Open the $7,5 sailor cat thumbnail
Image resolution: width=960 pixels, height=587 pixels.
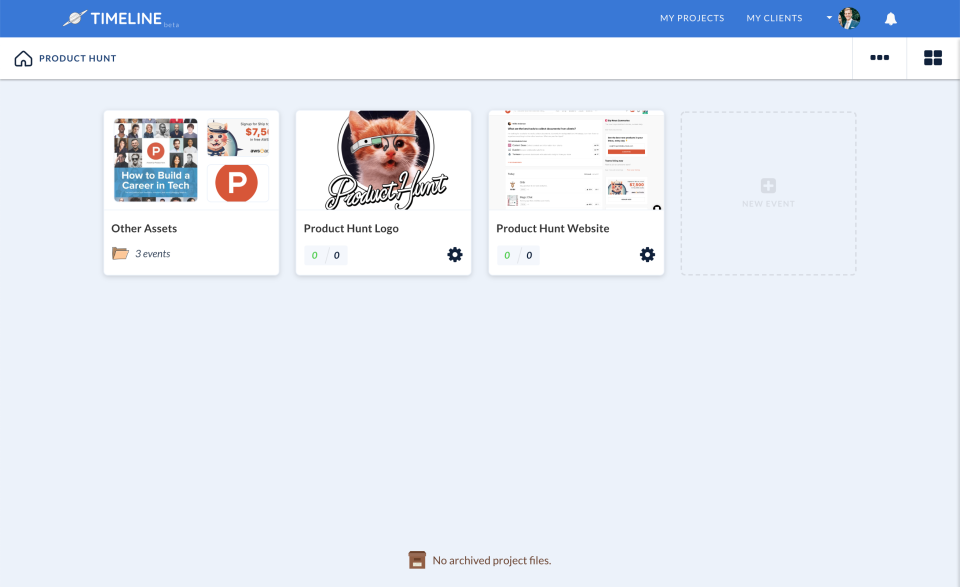(238, 138)
